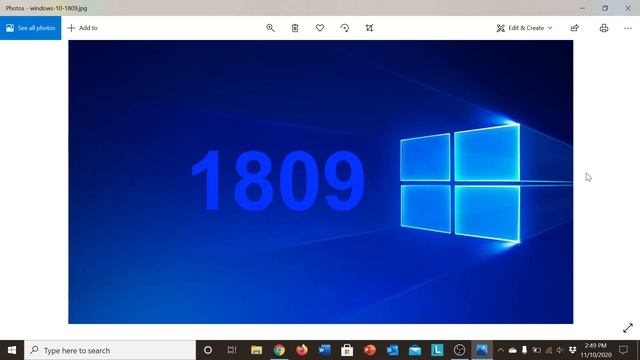
Task: Open Mail app from taskbar
Action: pyautogui.click(x=415, y=350)
